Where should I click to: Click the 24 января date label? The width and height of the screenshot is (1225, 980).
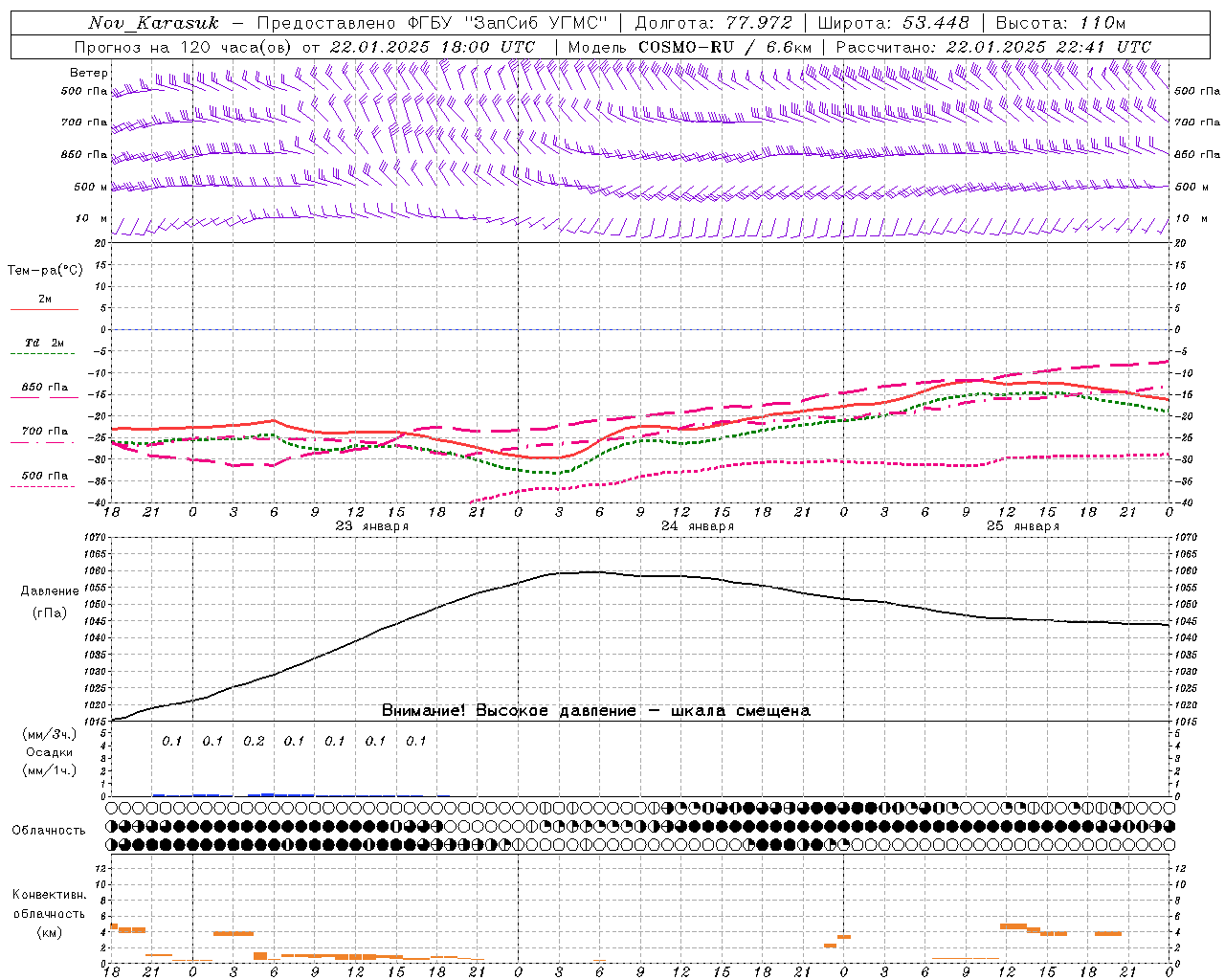pyautogui.click(x=698, y=526)
